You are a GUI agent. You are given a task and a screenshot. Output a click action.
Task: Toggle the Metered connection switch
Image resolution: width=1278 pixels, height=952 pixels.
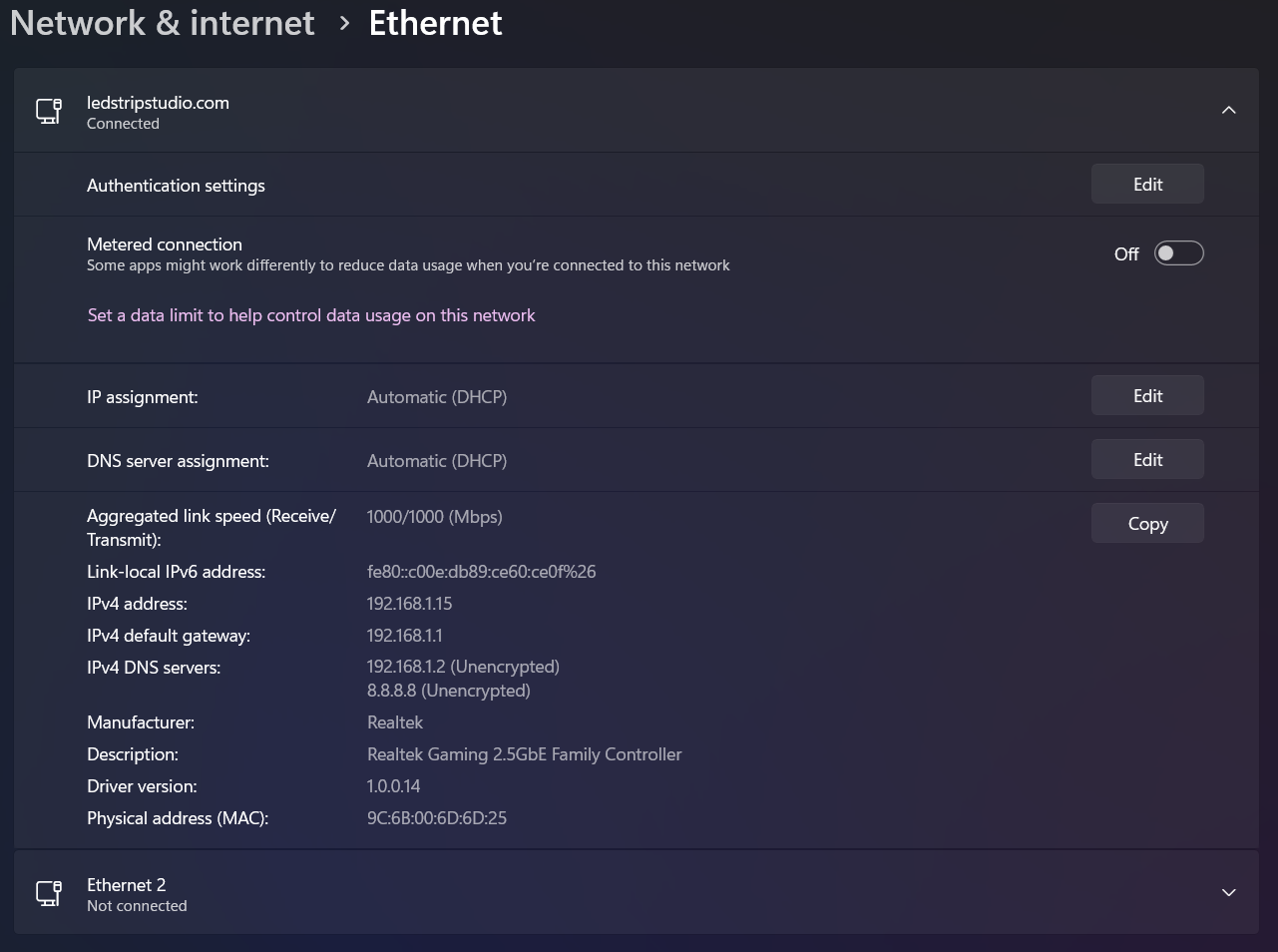tap(1179, 253)
